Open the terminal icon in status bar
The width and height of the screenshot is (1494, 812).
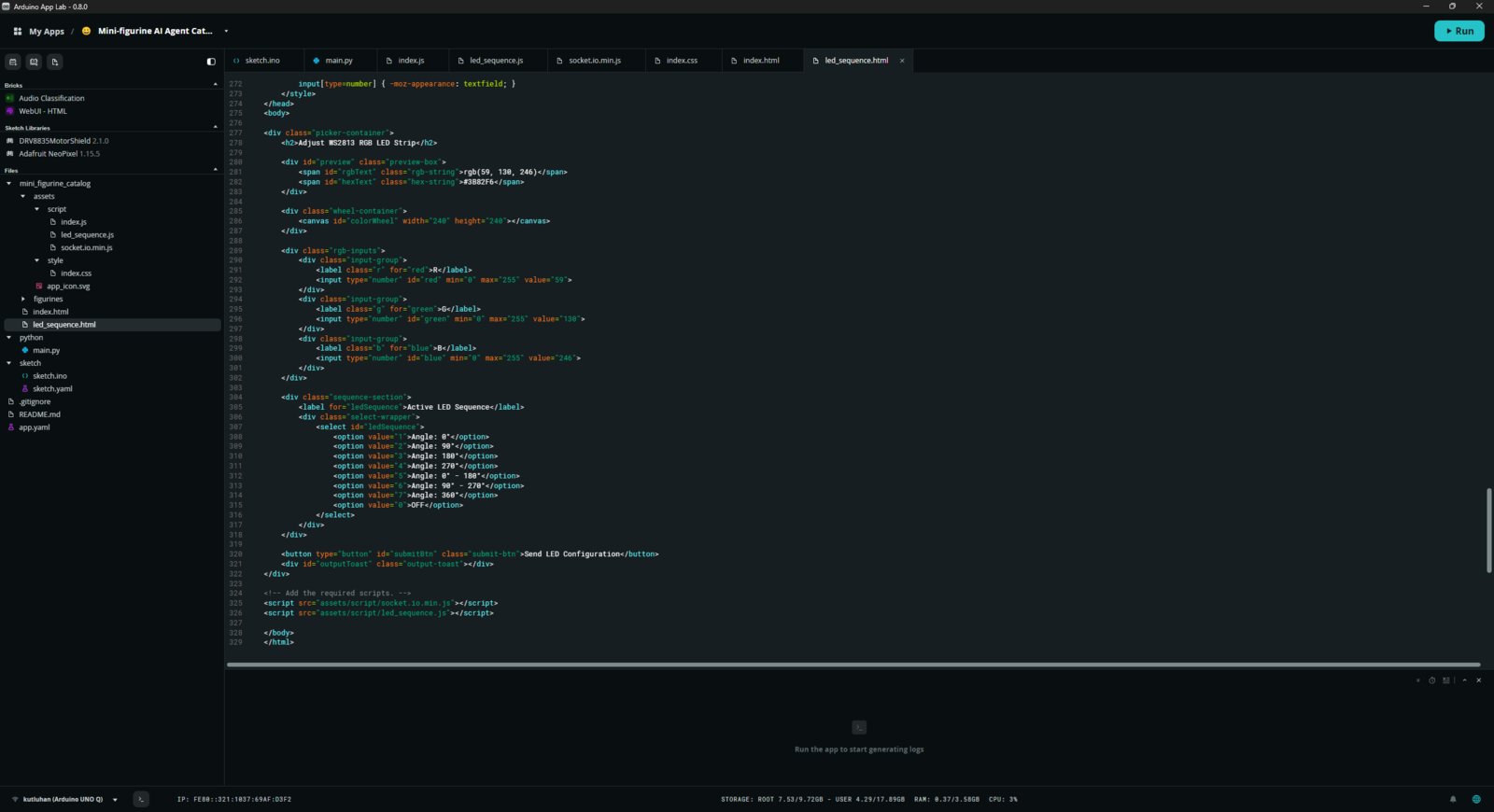pyautogui.click(x=141, y=799)
